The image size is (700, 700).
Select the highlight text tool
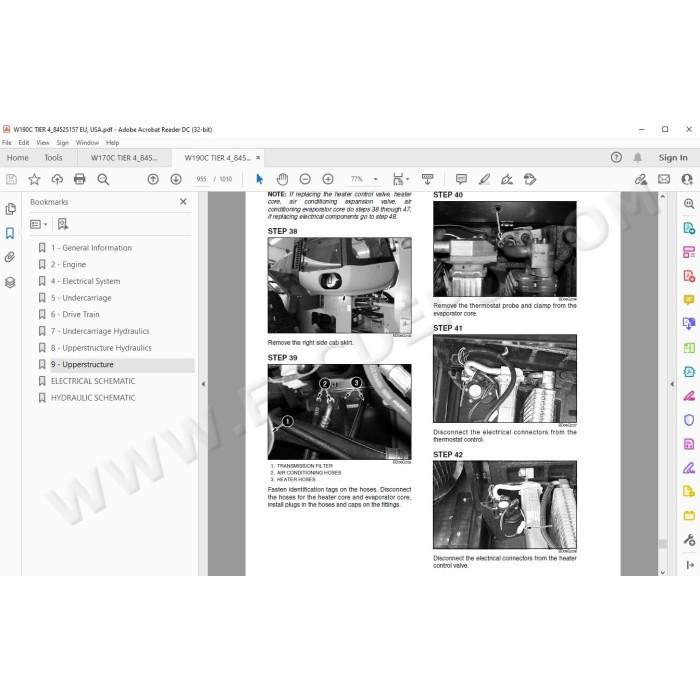484,179
